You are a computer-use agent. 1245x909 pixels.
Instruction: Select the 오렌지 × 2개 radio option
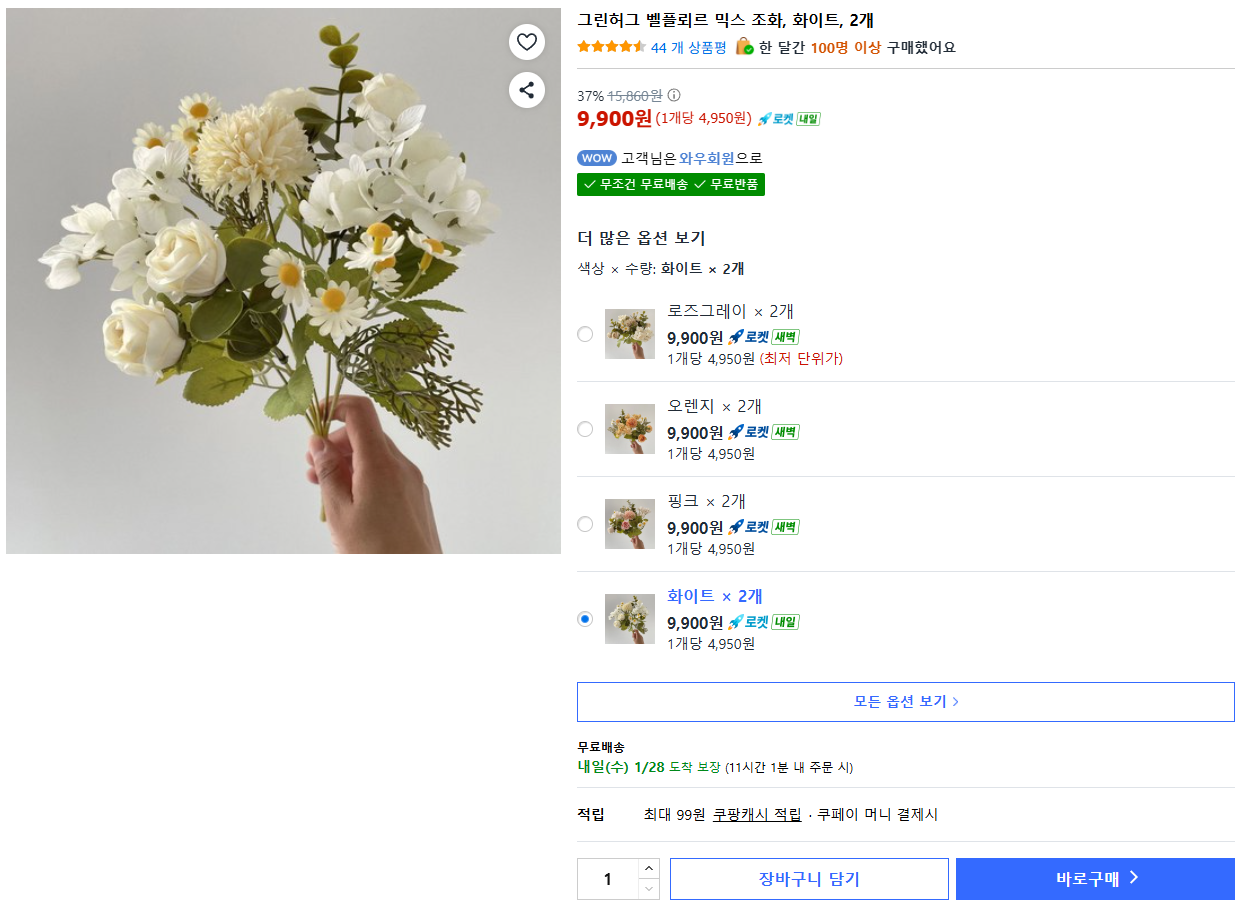point(585,429)
